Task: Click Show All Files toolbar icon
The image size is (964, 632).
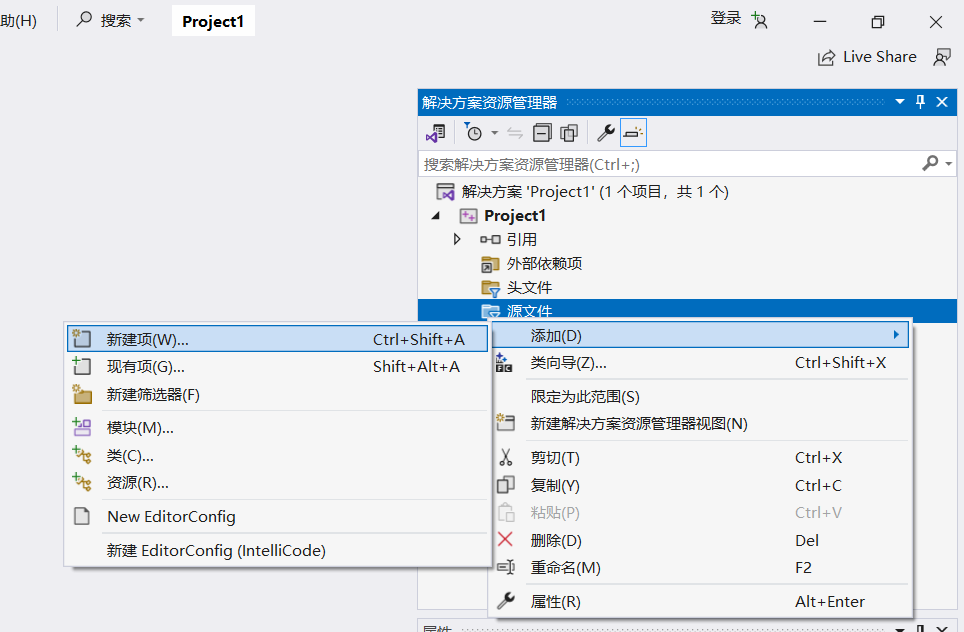Action: [569, 133]
